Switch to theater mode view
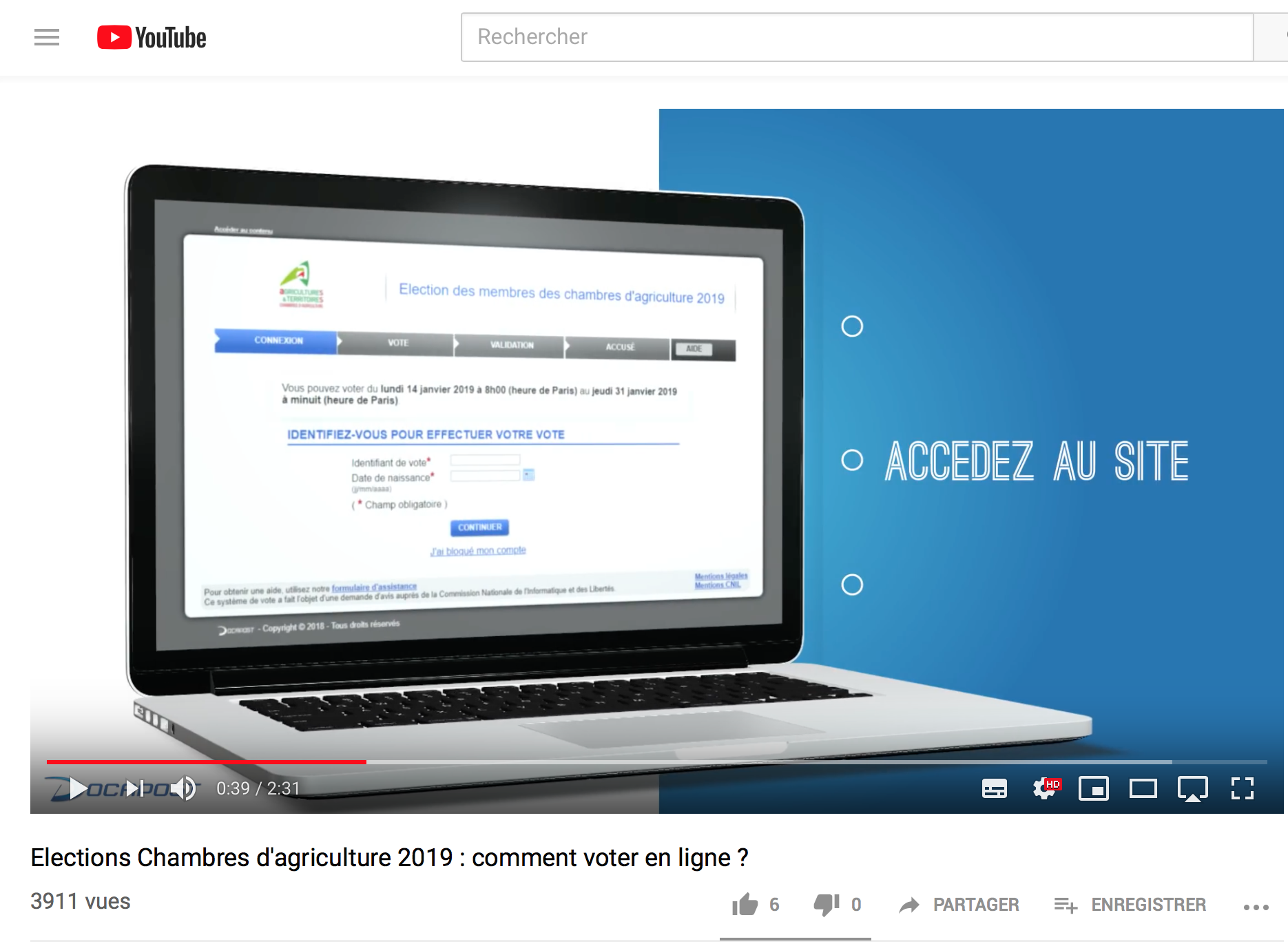Viewport: 1288px width, 946px height. pyautogui.click(x=1143, y=788)
